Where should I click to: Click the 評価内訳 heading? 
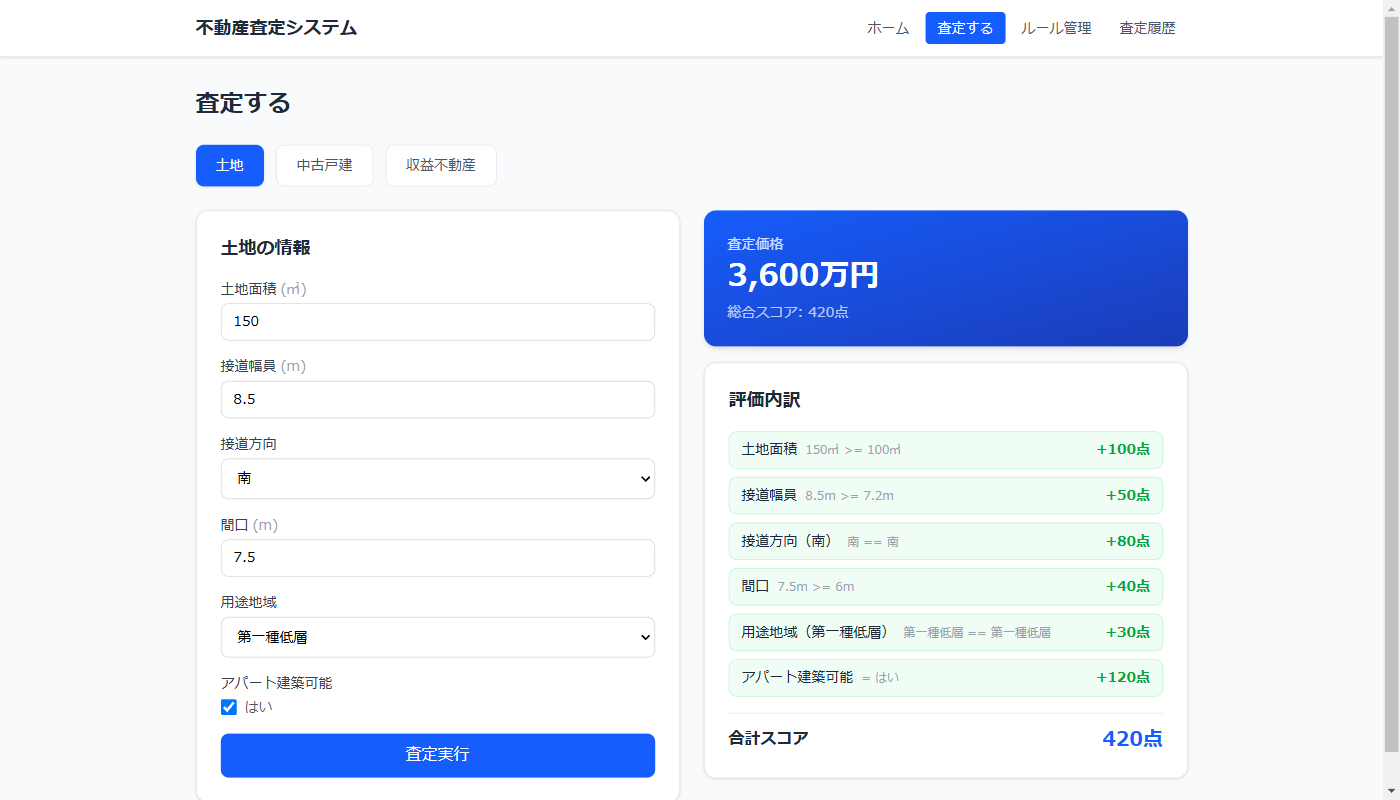click(x=765, y=400)
